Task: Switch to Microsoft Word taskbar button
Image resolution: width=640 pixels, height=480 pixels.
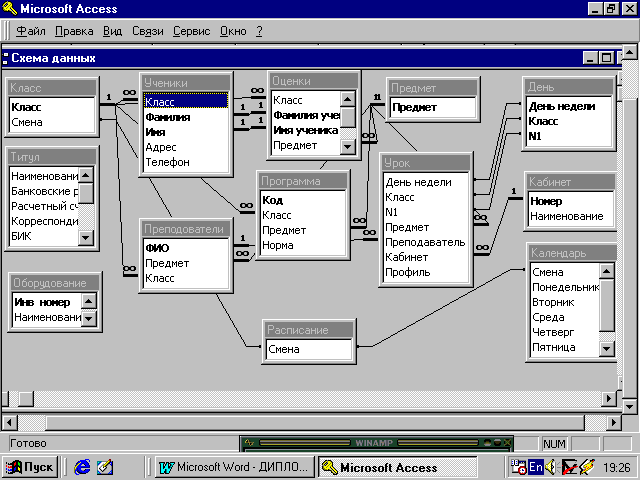Action: [234, 467]
